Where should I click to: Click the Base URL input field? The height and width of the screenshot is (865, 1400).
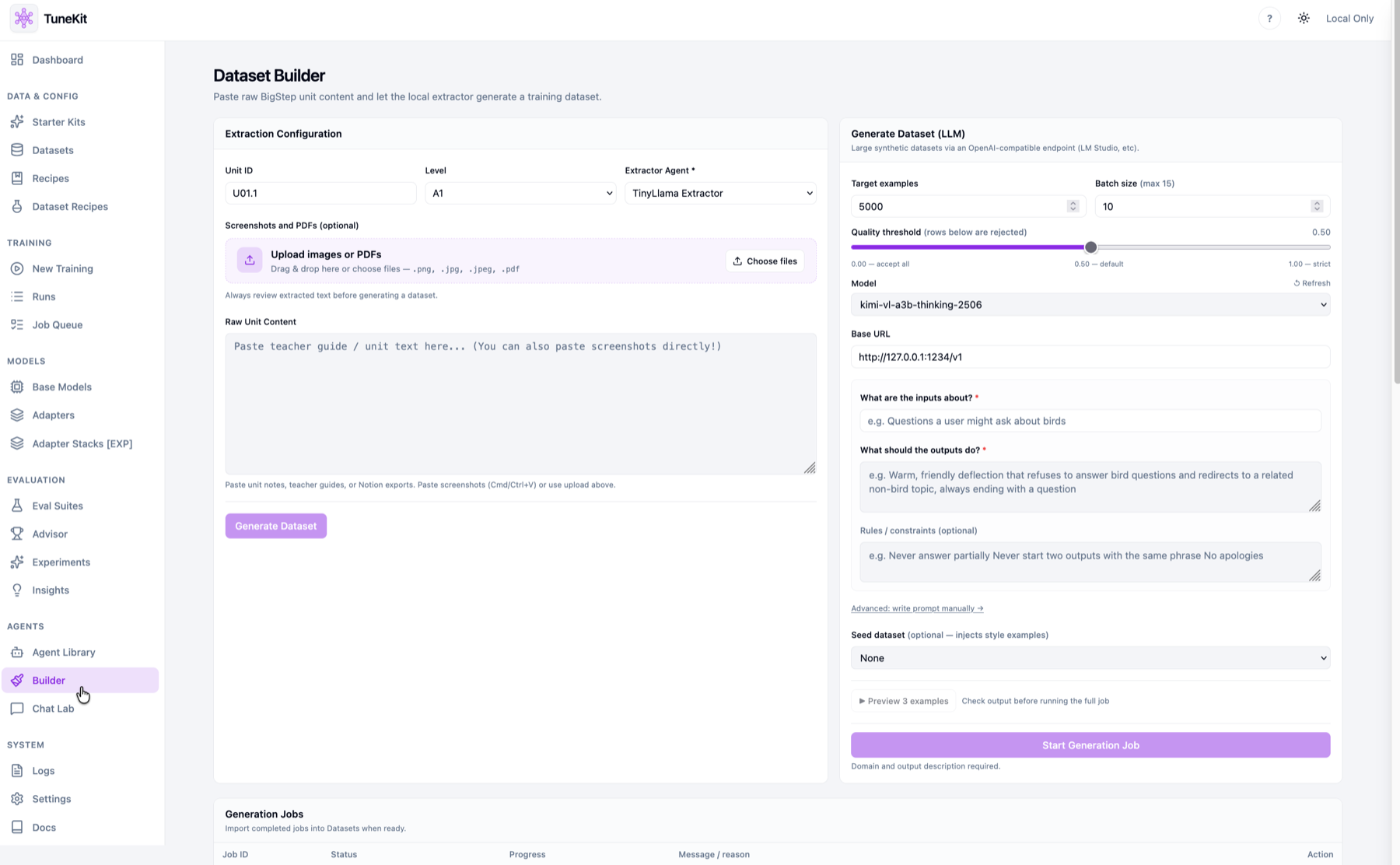pos(1090,357)
